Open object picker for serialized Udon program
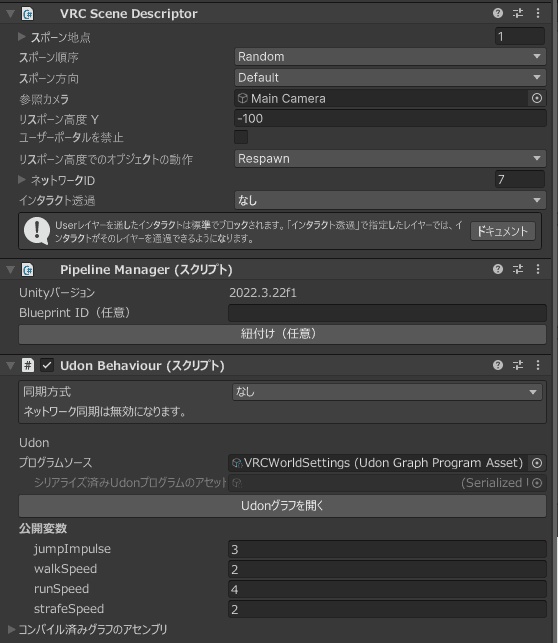 click(537, 483)
